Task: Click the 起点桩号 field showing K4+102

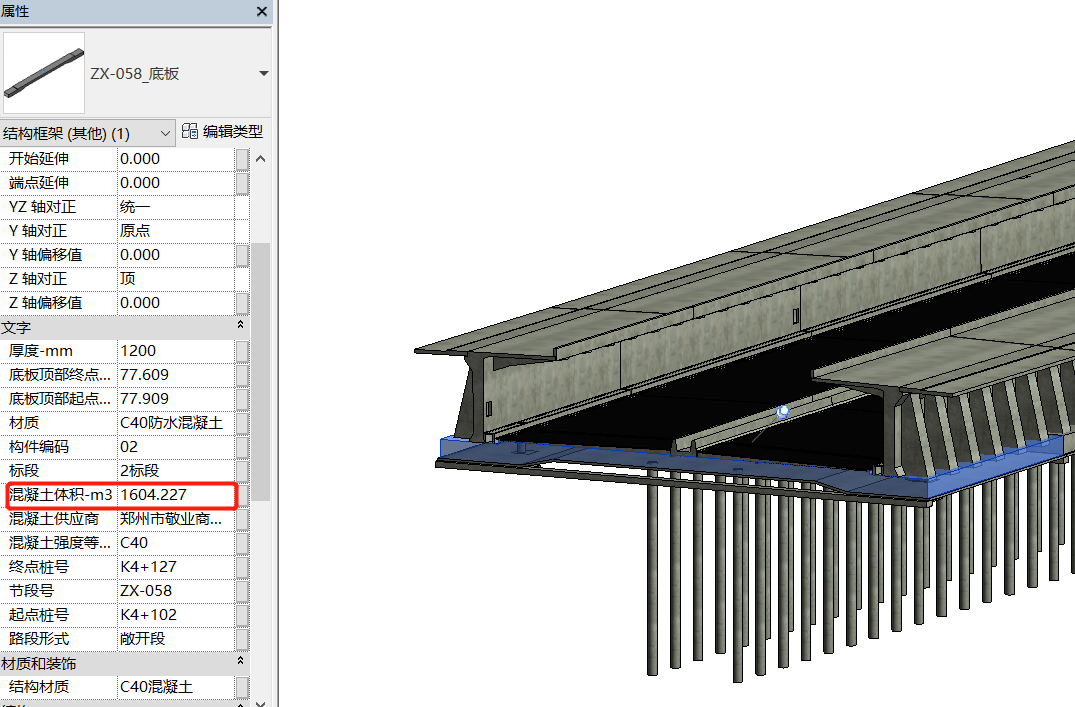Action: point(175,615)
